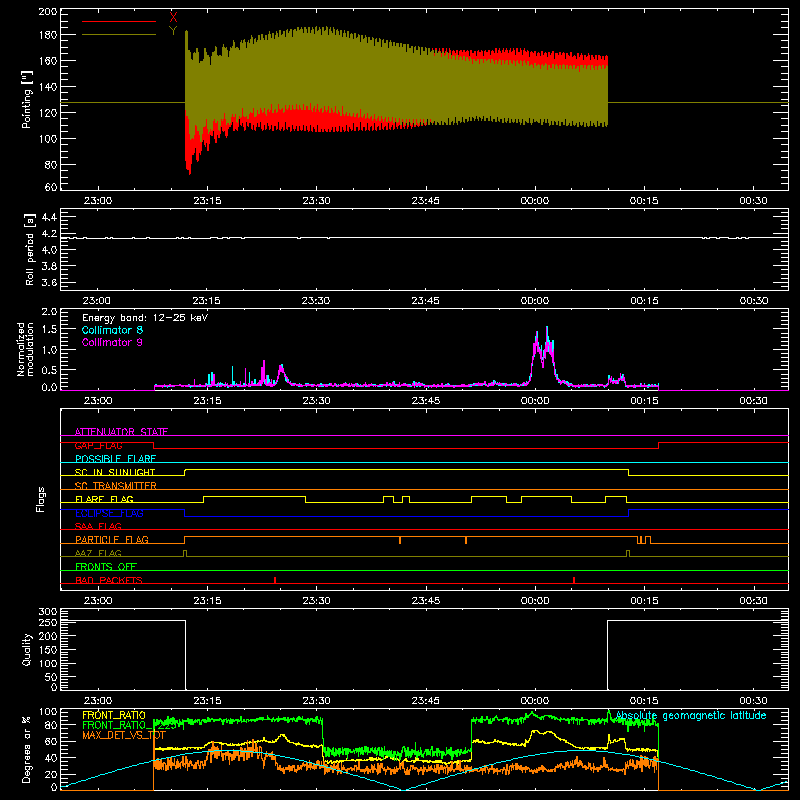Click the '300' tick on the Quality axis
Viewport: 800px width, 800px height.
(48, 611)
